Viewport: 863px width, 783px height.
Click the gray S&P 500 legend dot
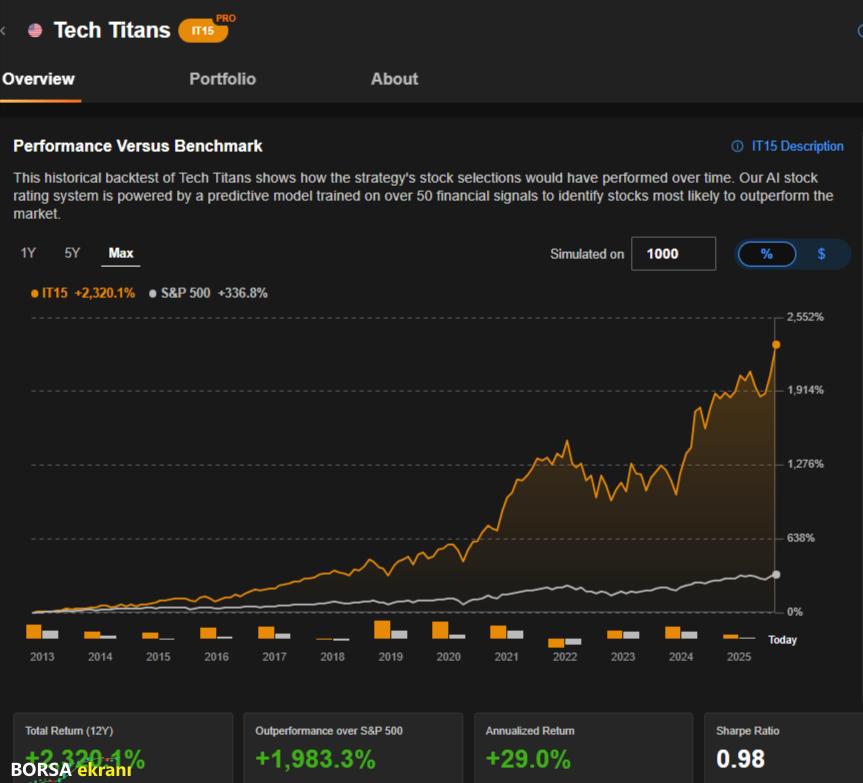pos(152,293)
